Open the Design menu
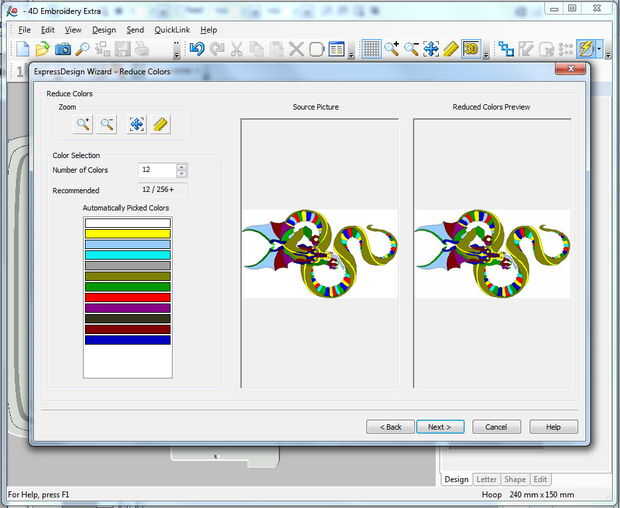 point(104,30)
